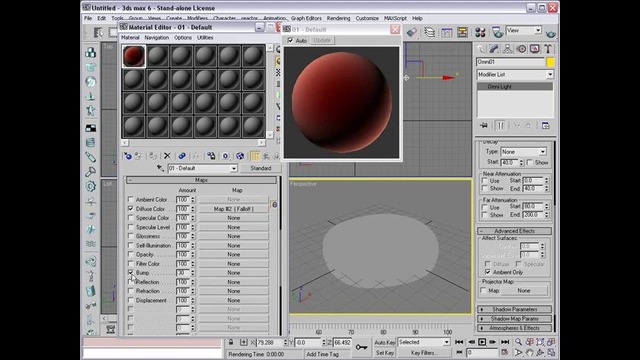Open Material Editor four-spheres toolbar icon
The image size is (640, 360).
pyautogui.click(x=480, y=32)
